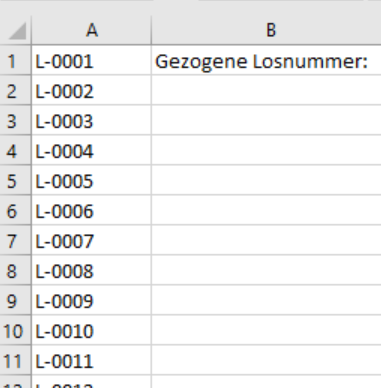Screen dimensions: 381x388
Task: Click cell containing L-0007
Action: 92,240
